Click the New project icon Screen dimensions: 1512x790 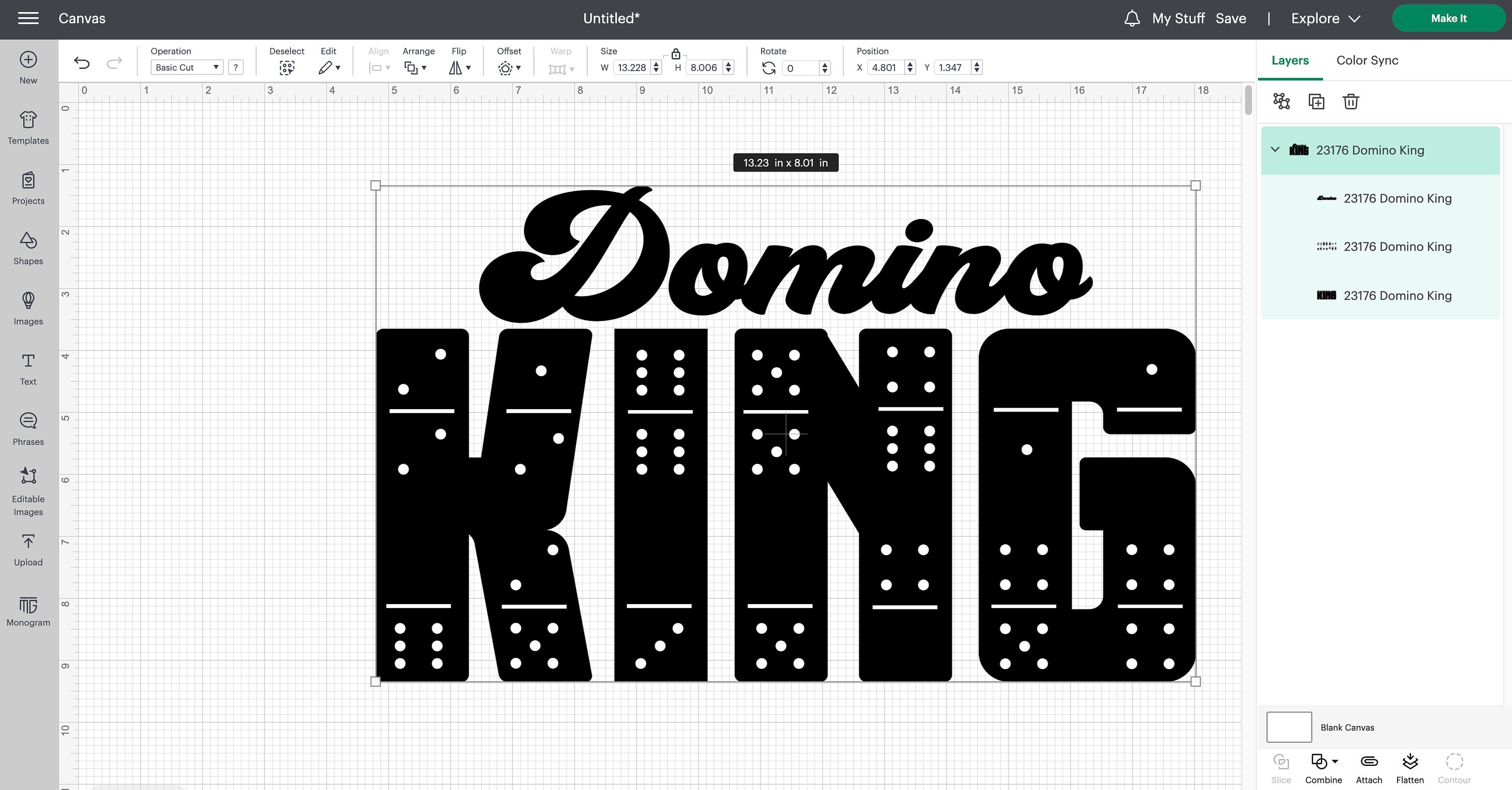pos(28,60)
